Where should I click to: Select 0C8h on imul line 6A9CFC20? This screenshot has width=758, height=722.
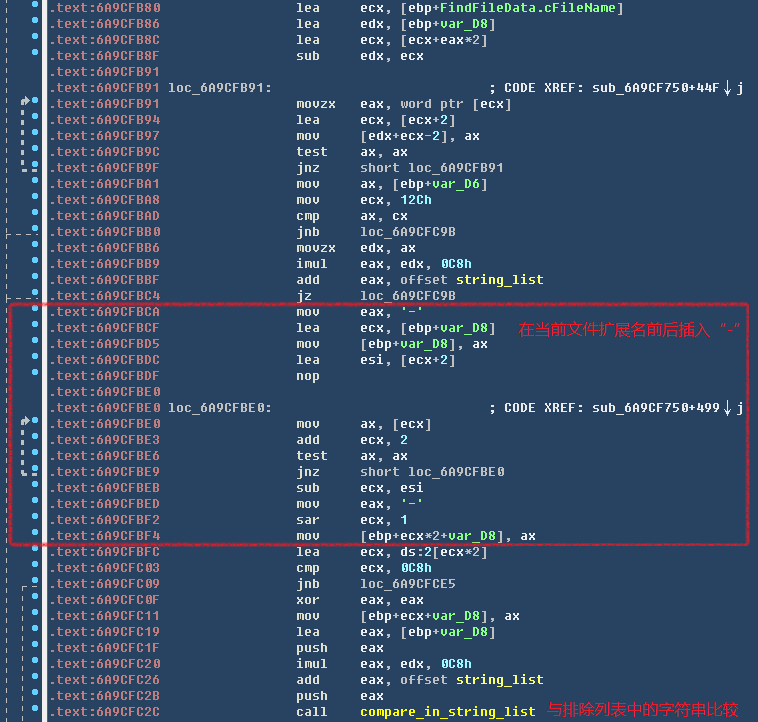tap(456, 664)
